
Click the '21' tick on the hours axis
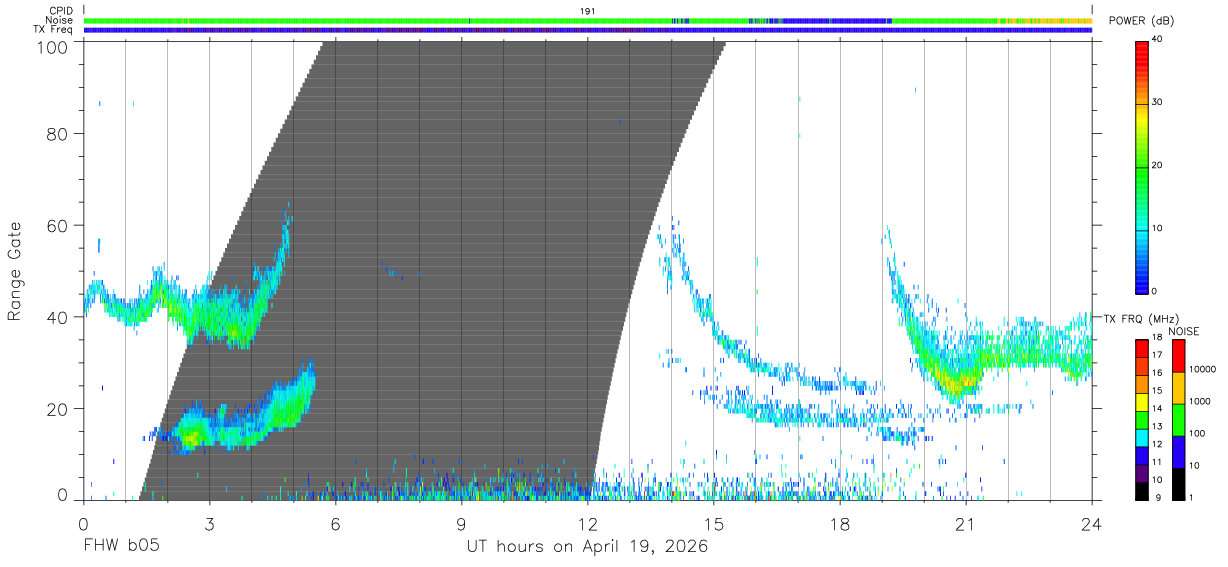[x=966, y=524]
